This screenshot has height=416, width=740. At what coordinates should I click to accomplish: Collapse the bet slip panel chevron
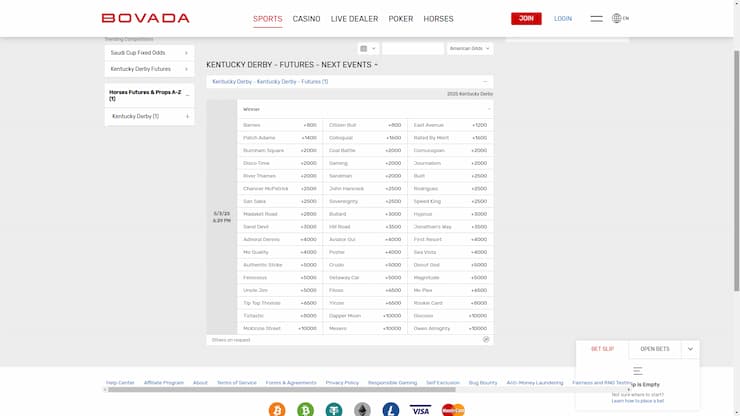point(690,349)
